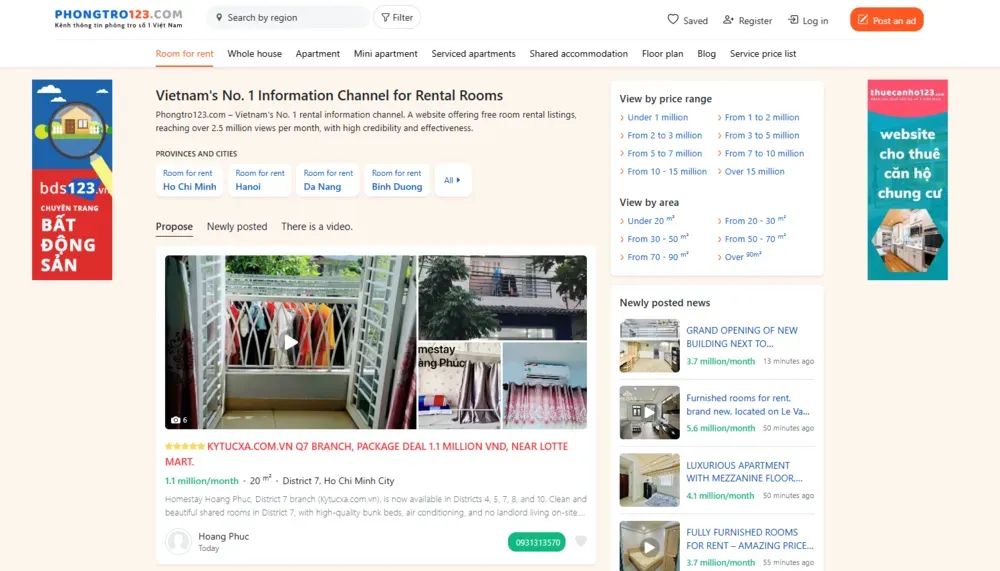The height and width of the screenshot is (571, 1000).
Task: Open the Serviced apartments menu item
Action: click(x=473, y=54)
